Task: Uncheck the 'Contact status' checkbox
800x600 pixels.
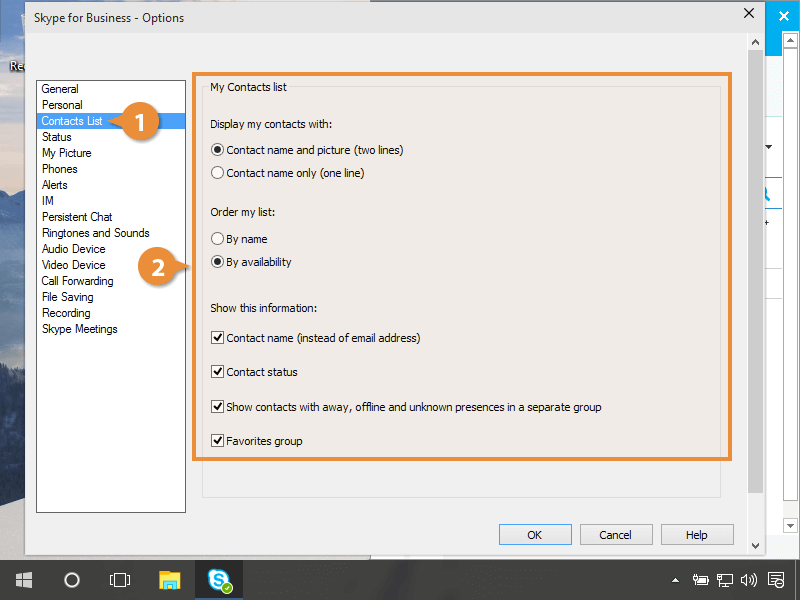Action: pos(218,372)
